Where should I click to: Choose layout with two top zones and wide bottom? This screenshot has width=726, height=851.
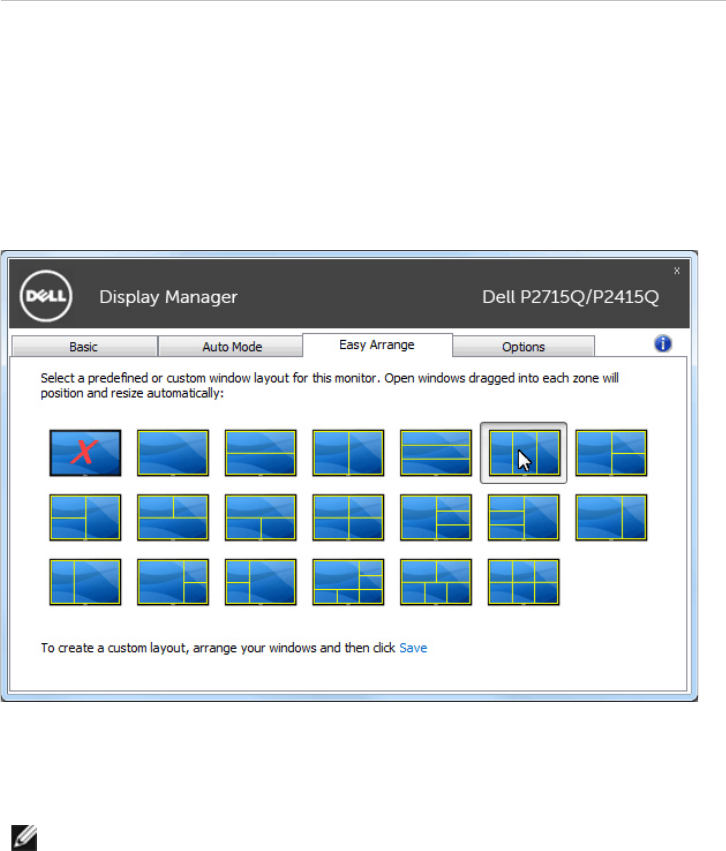coord(173,517)
